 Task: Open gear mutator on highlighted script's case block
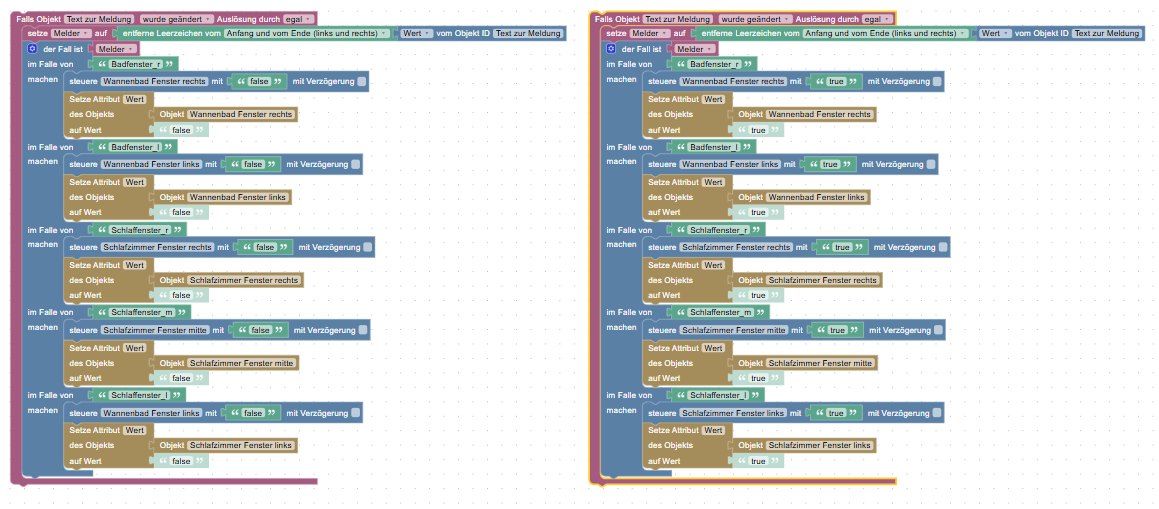(611, 49)
